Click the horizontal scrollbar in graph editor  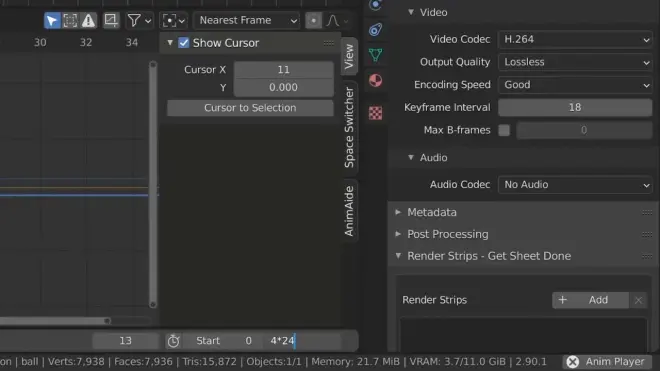coord(55,321)
